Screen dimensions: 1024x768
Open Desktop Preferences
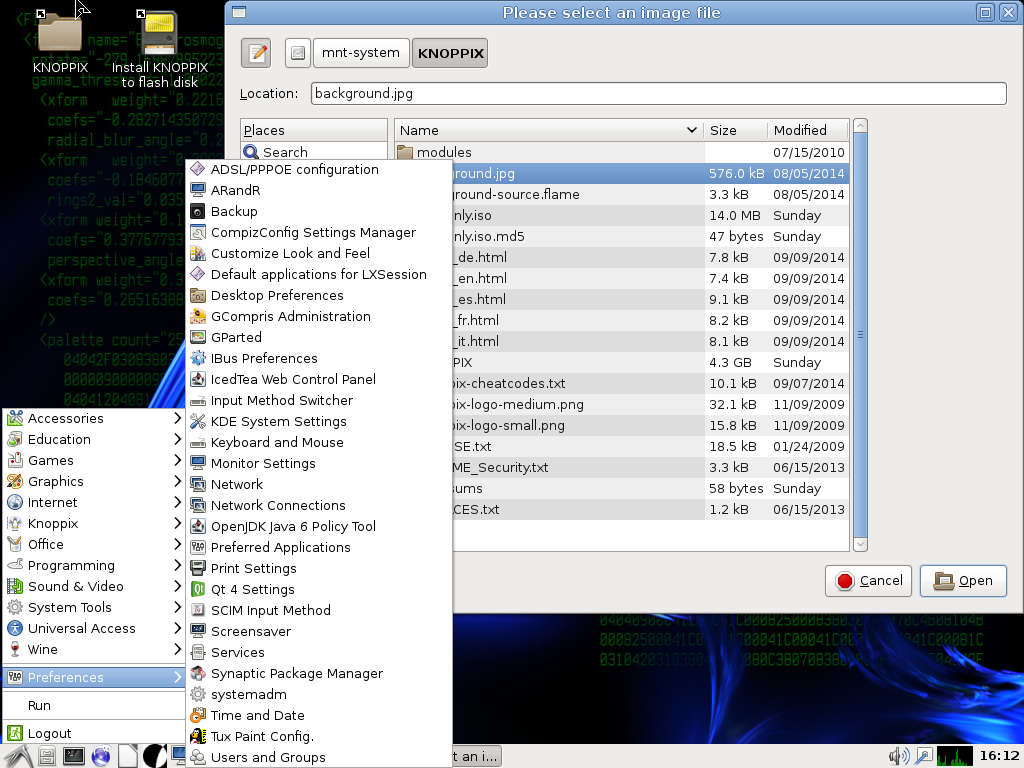[x=319, y=295]
